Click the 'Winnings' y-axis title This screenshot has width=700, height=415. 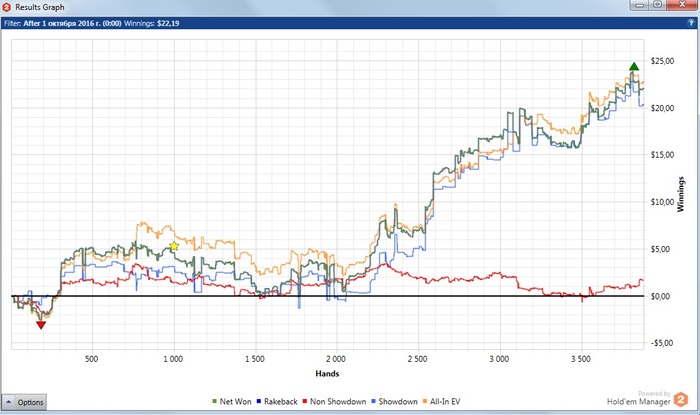coord(681,194)
